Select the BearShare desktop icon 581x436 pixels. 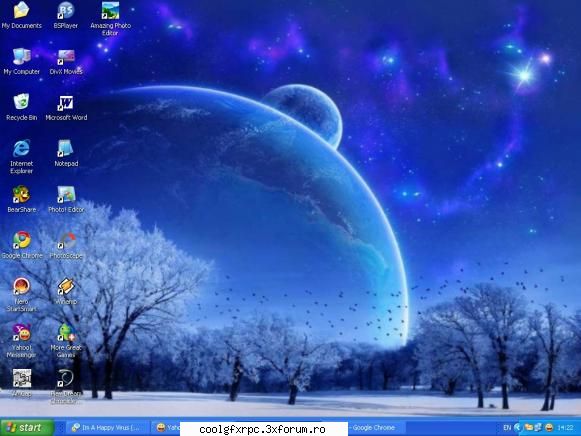point(21,199)
